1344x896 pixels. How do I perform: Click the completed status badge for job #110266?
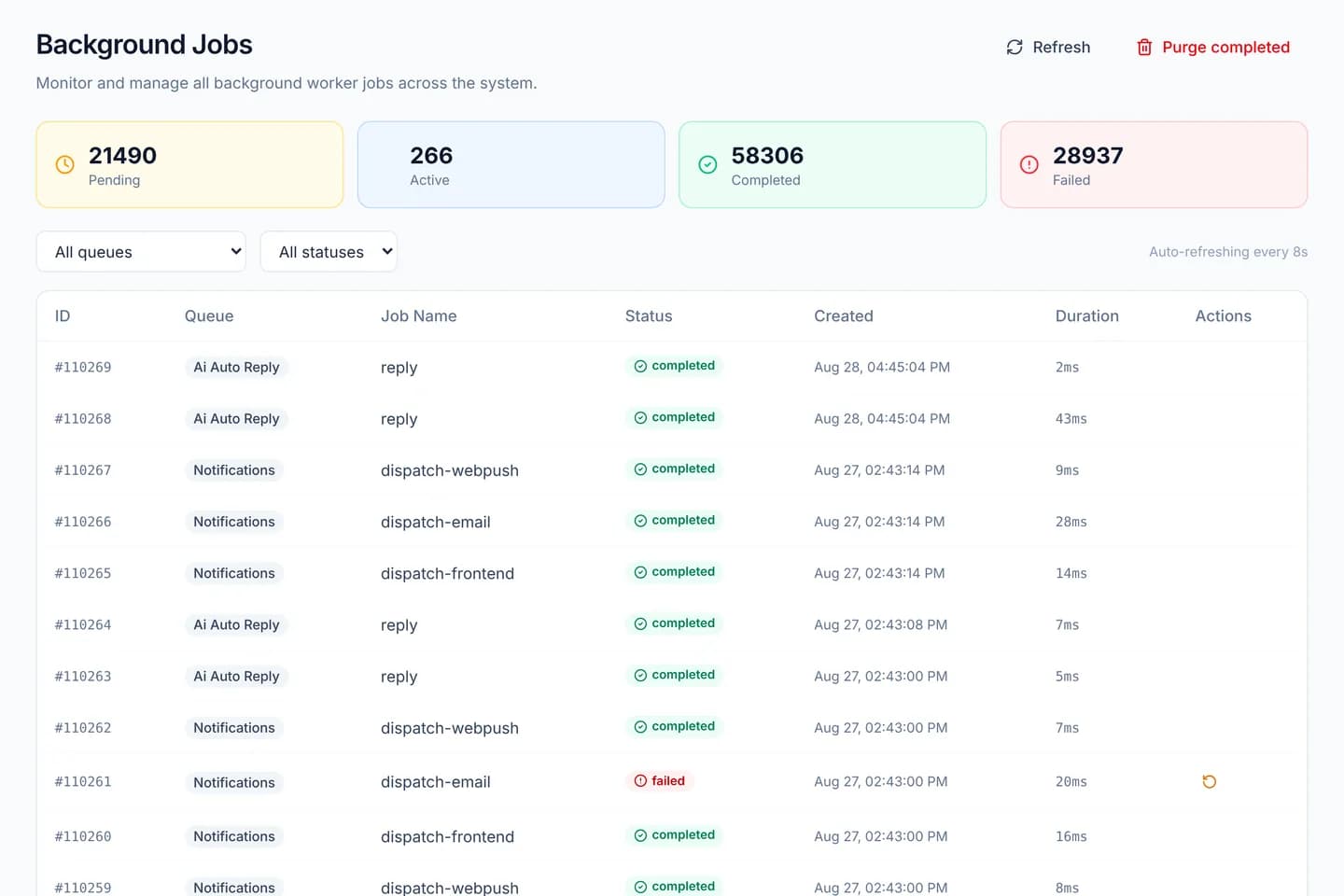point(674,520)
